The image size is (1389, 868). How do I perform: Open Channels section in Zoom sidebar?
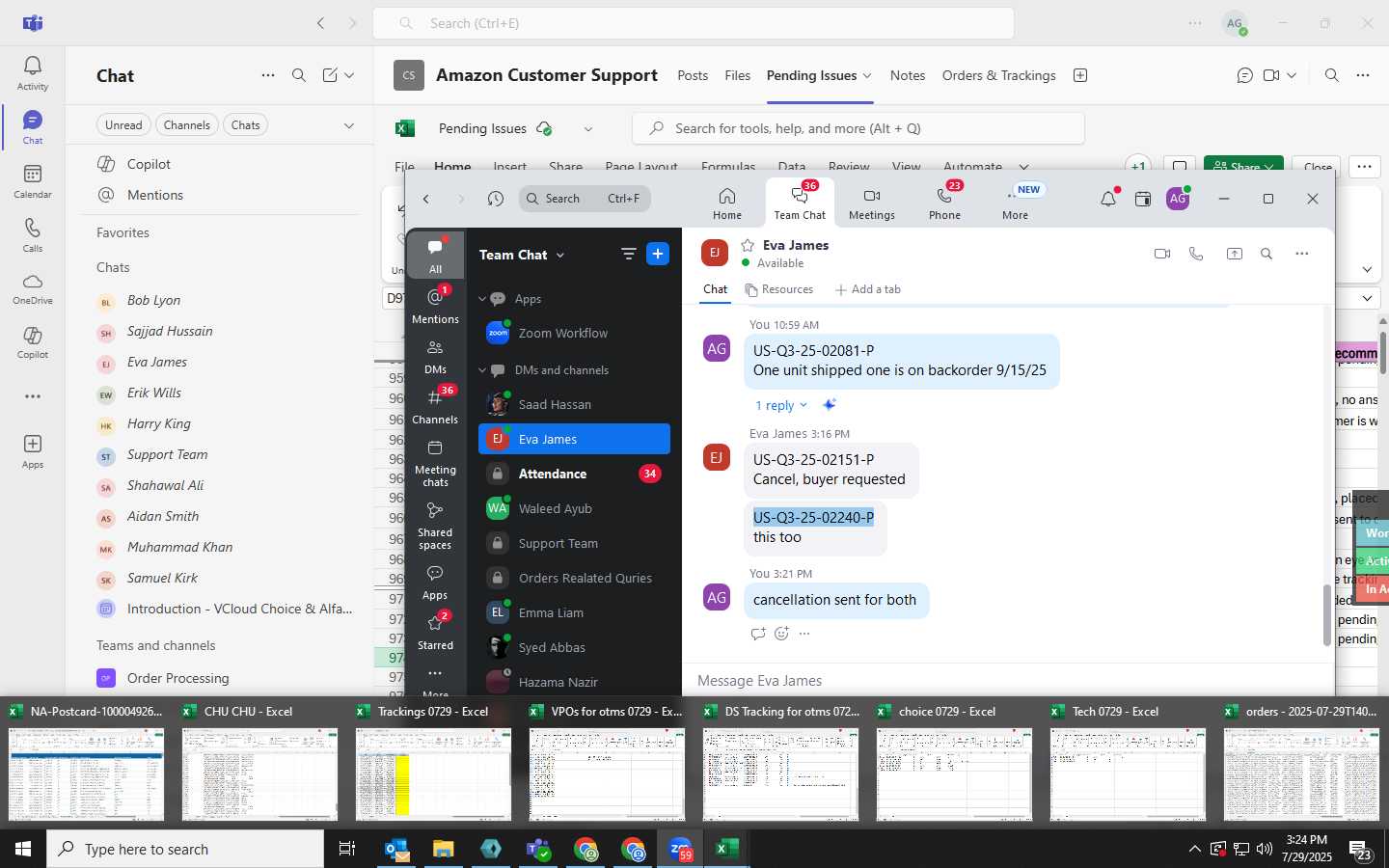(436, 406)
